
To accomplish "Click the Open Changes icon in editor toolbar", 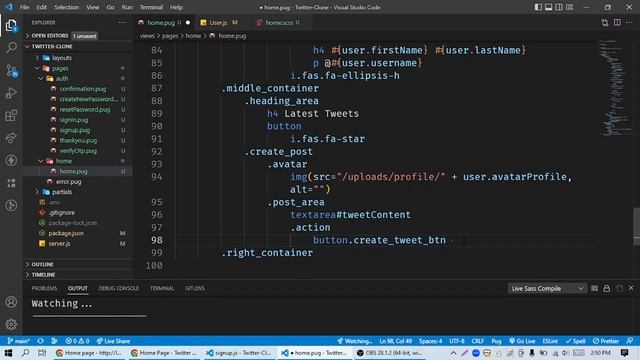I will [x=604, y=22].
